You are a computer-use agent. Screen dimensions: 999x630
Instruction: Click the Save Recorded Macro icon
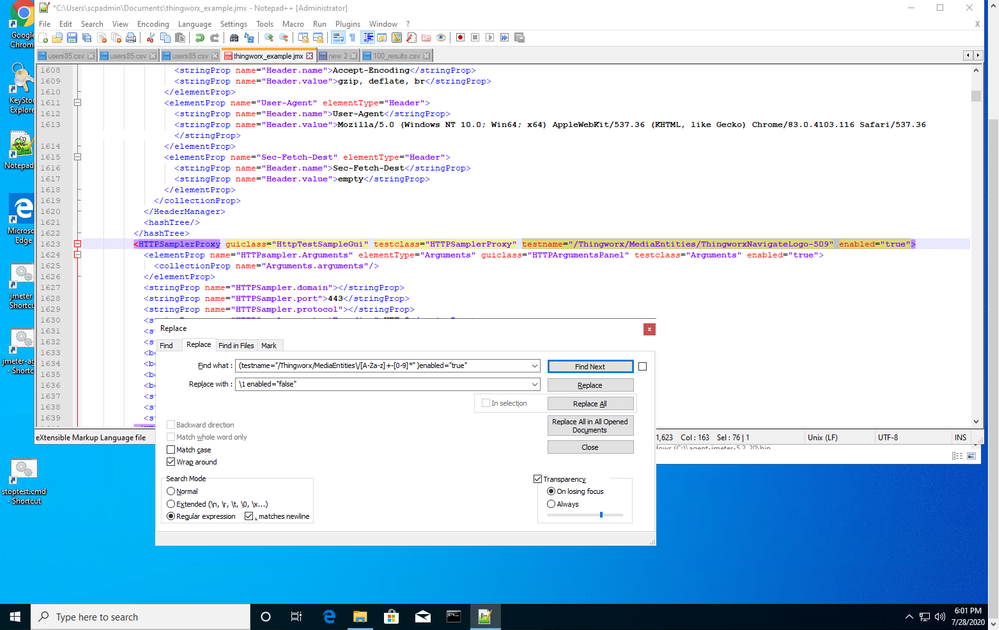point(519,38)
